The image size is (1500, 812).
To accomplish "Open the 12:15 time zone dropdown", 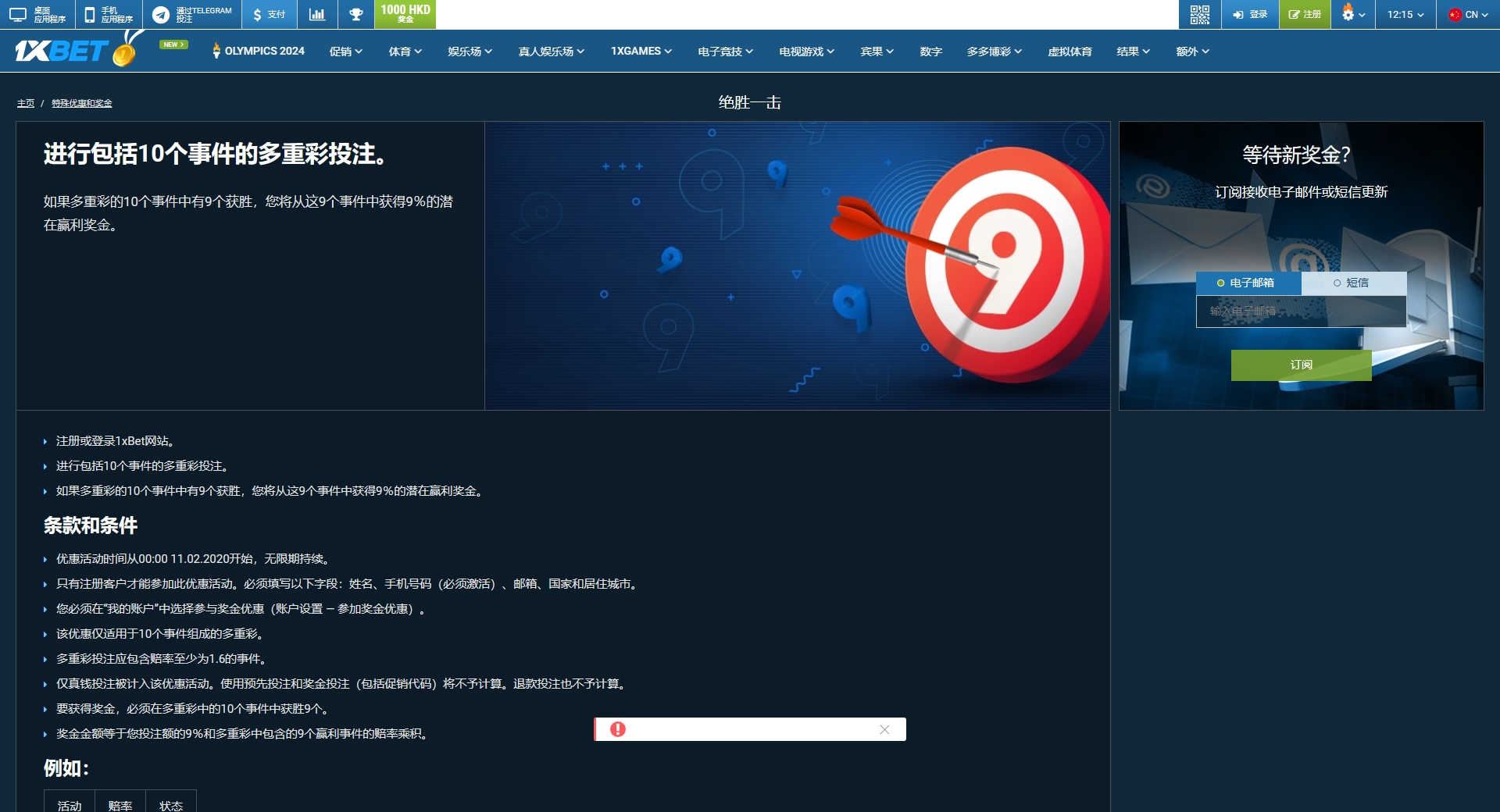I will pos(1405,14).
